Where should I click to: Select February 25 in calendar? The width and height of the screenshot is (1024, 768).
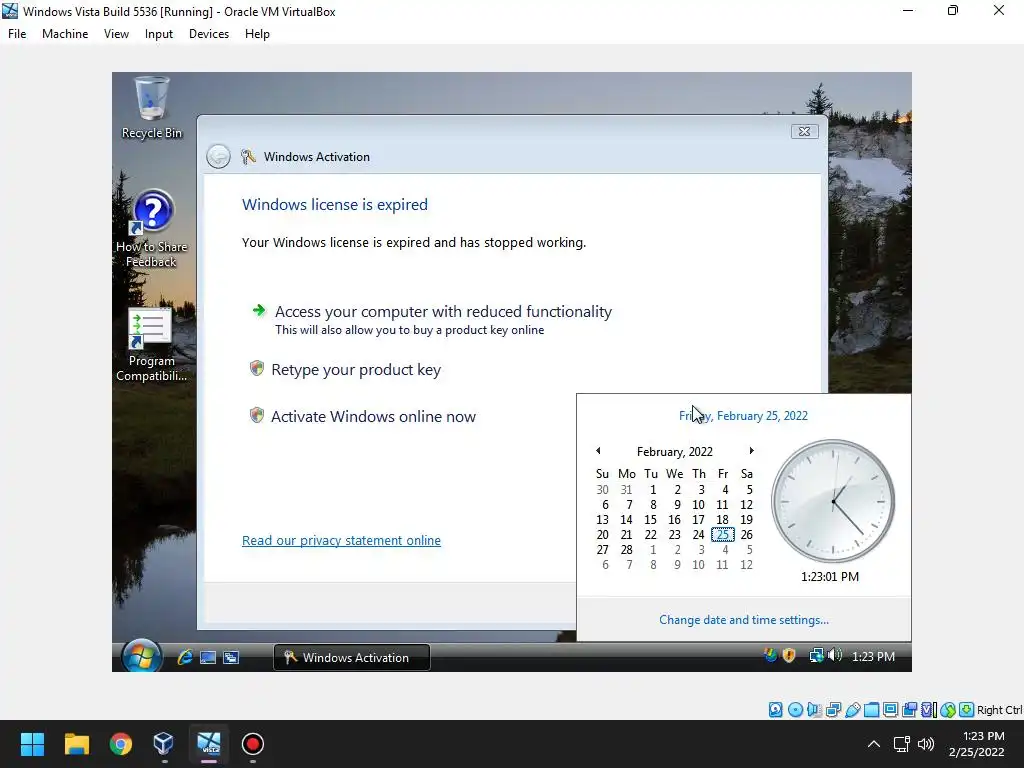pos(722,535)
